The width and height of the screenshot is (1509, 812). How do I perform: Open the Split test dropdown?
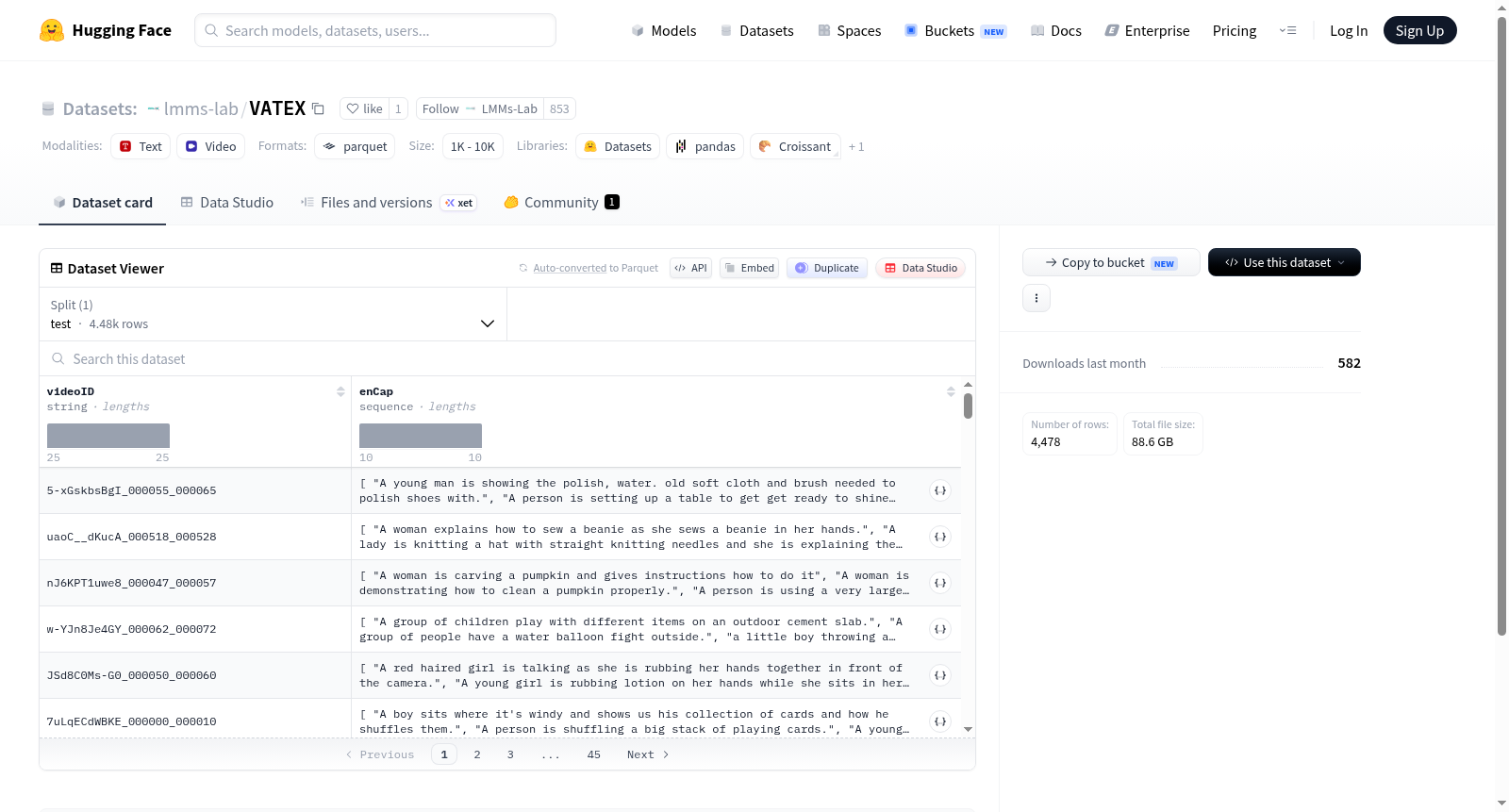tap(273, 314)
